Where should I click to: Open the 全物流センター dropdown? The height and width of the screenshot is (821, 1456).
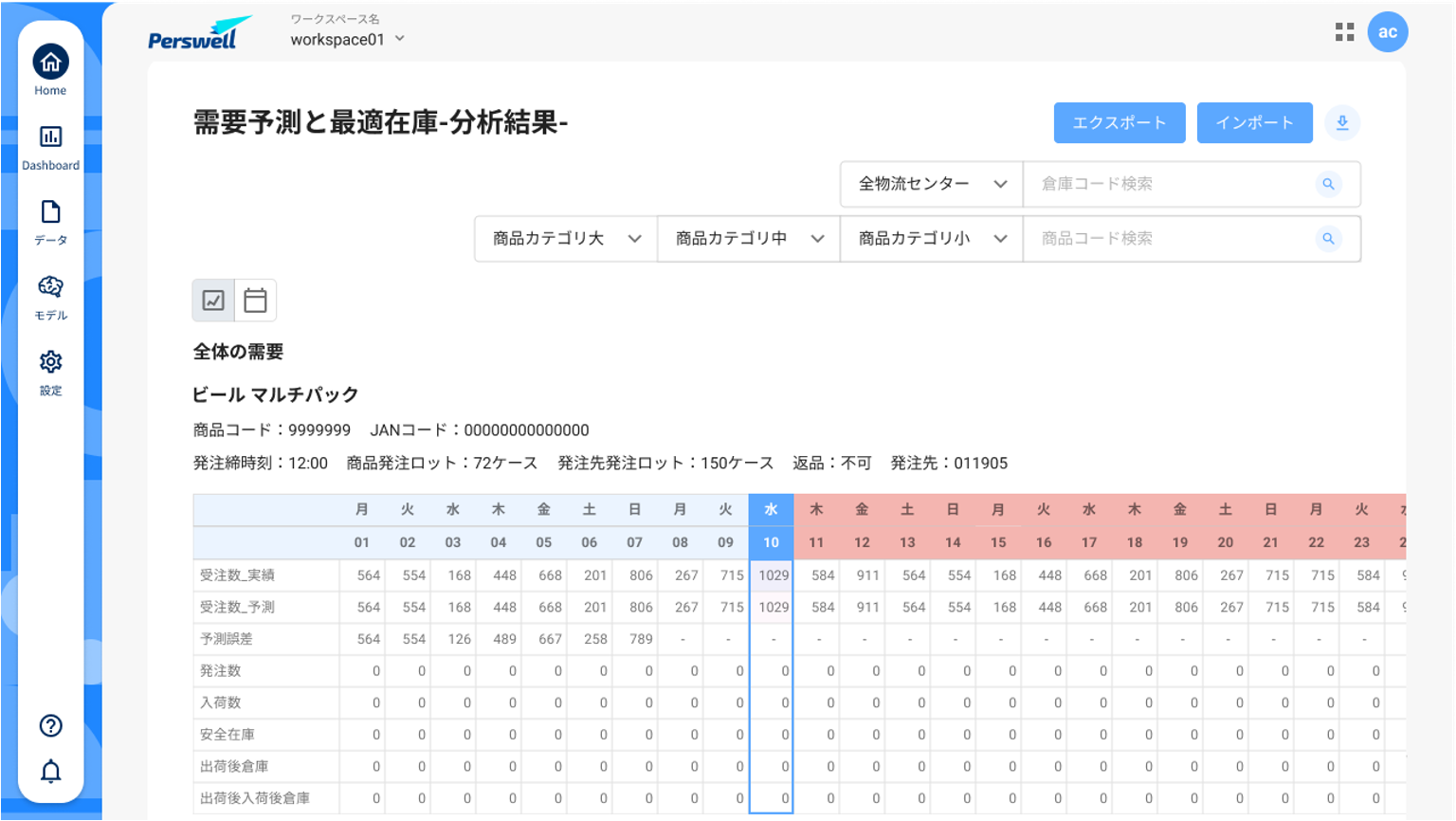930,184
